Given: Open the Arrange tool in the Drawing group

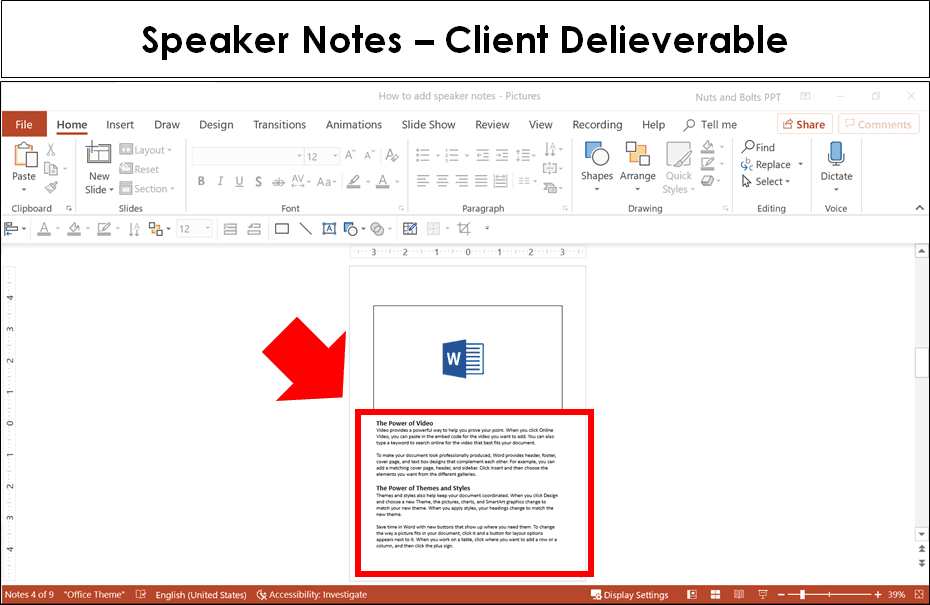Looking at the screenshot, I should 637,165.
